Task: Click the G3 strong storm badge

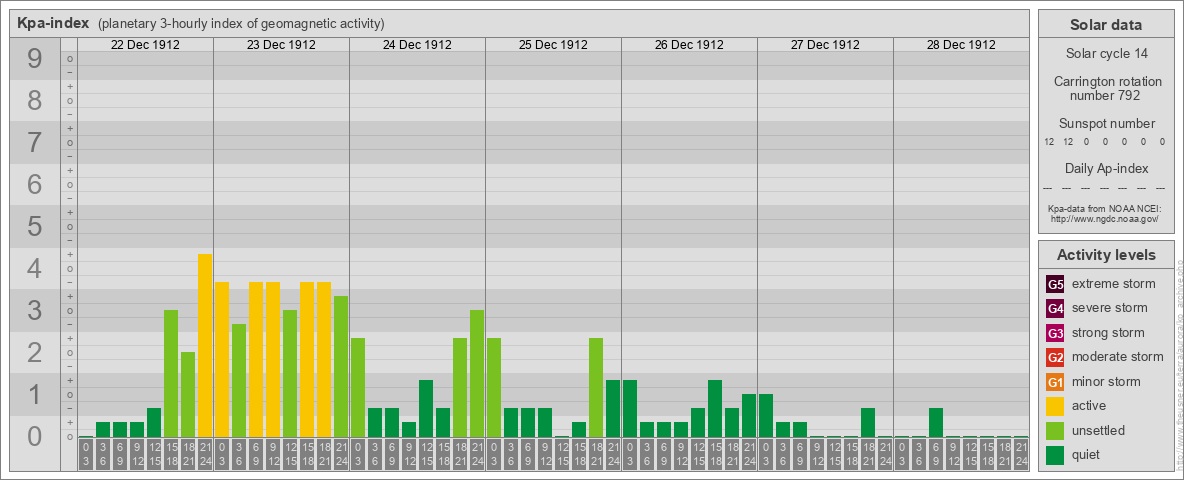Action: click(x=1055, y=333)
